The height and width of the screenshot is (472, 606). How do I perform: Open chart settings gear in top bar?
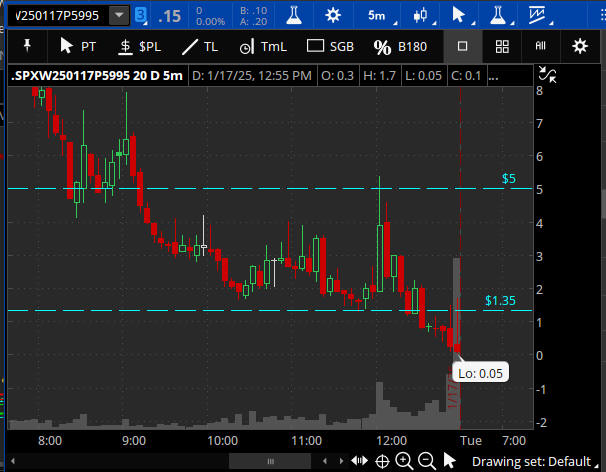pos(333,16)
